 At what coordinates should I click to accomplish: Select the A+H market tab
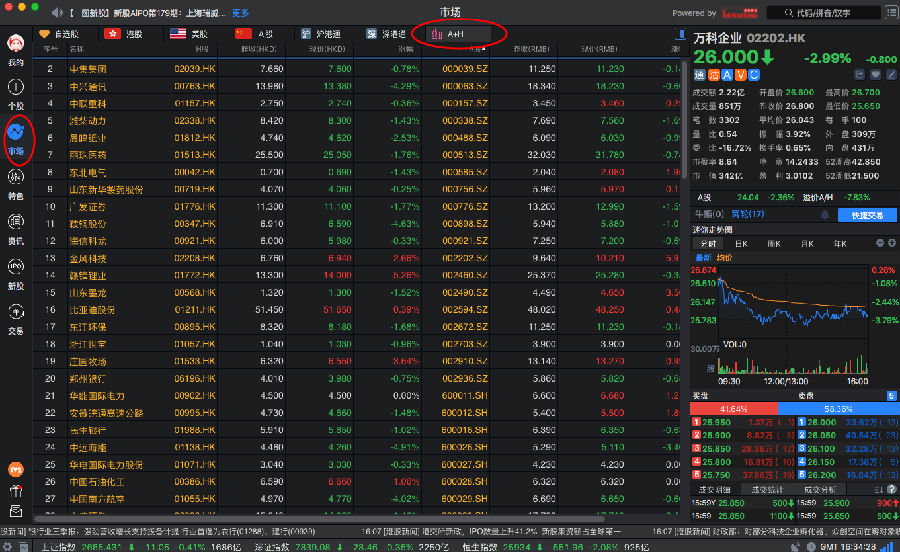coord(457,34)
